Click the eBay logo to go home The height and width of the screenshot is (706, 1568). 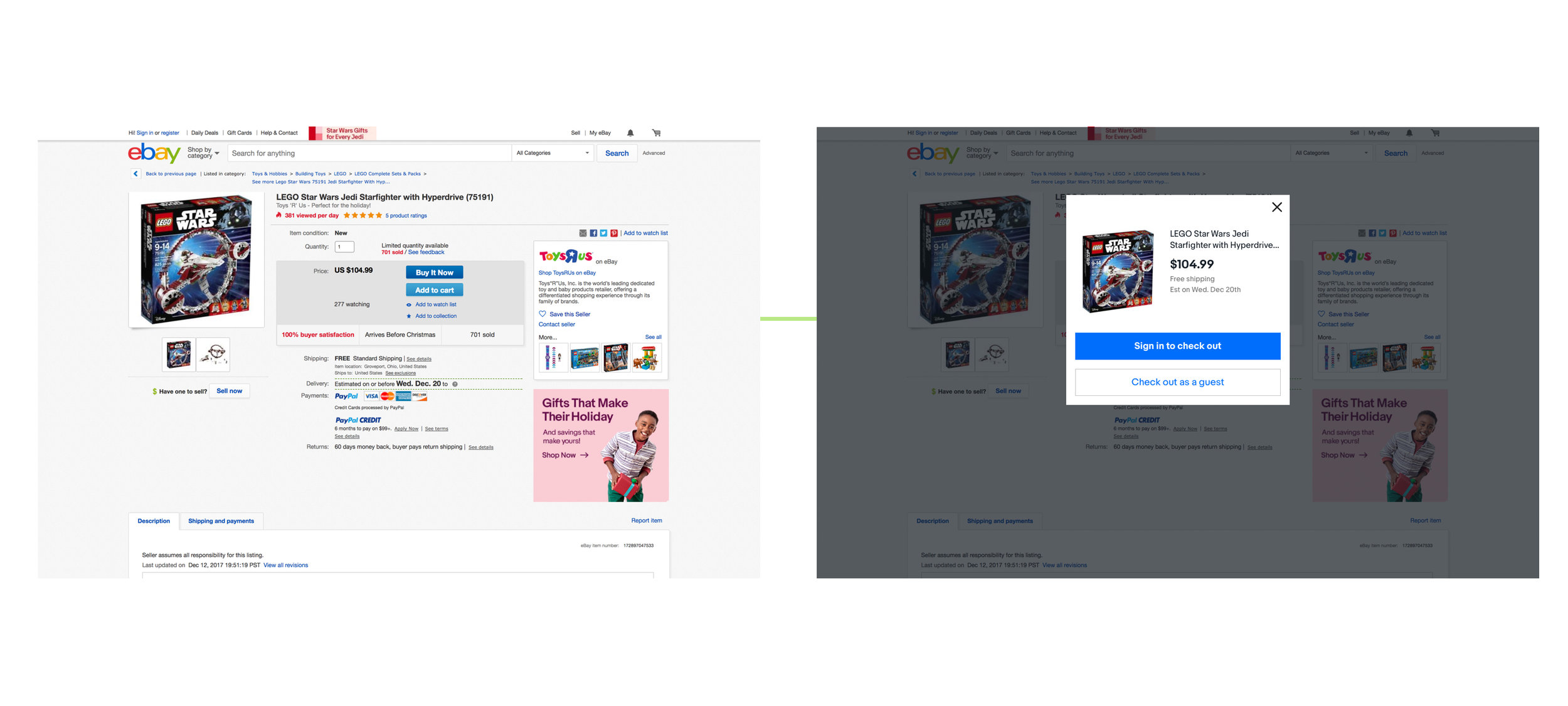click(155, 152)
